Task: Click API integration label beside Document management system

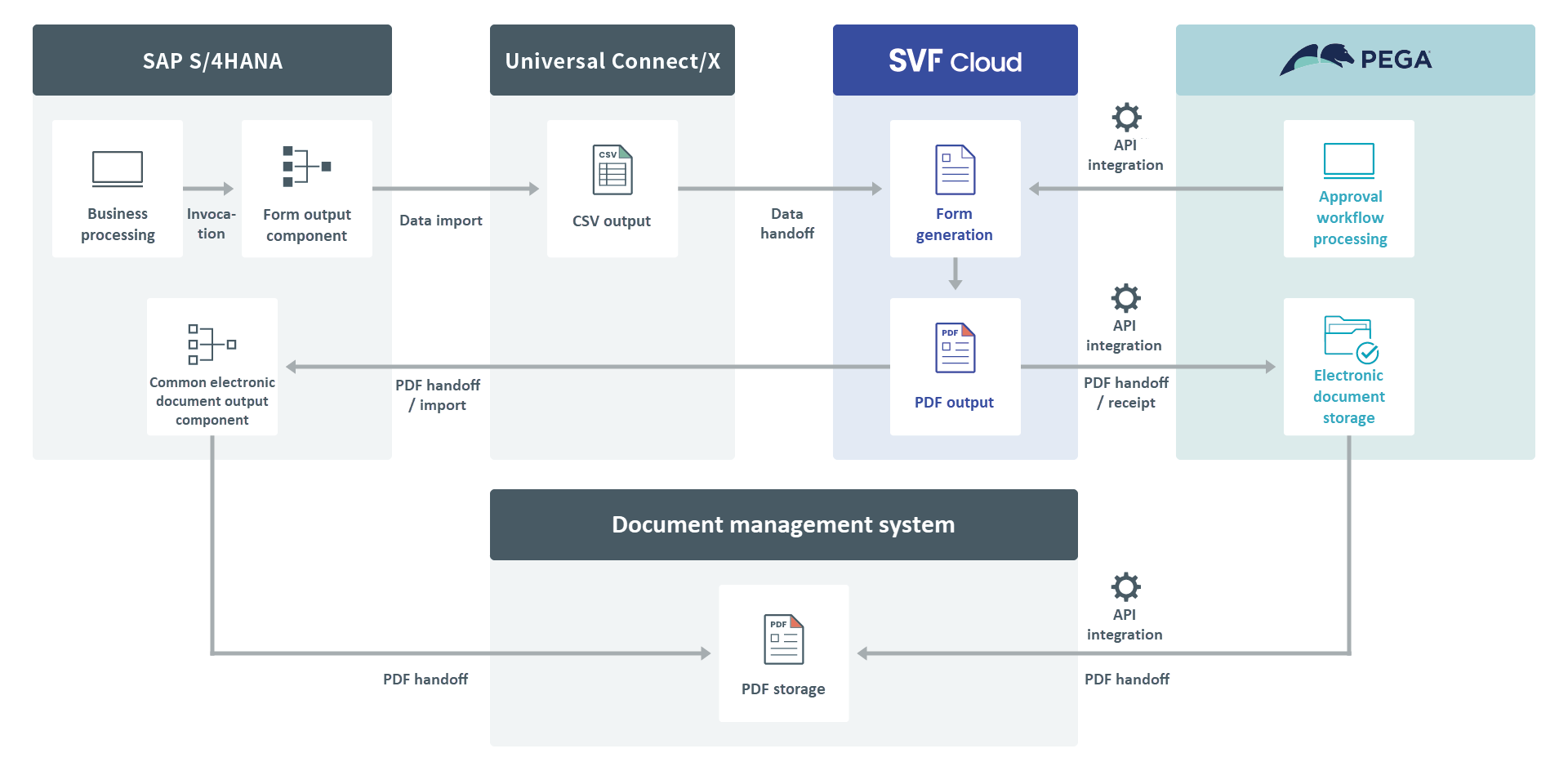Action: tap(1125, 625)
